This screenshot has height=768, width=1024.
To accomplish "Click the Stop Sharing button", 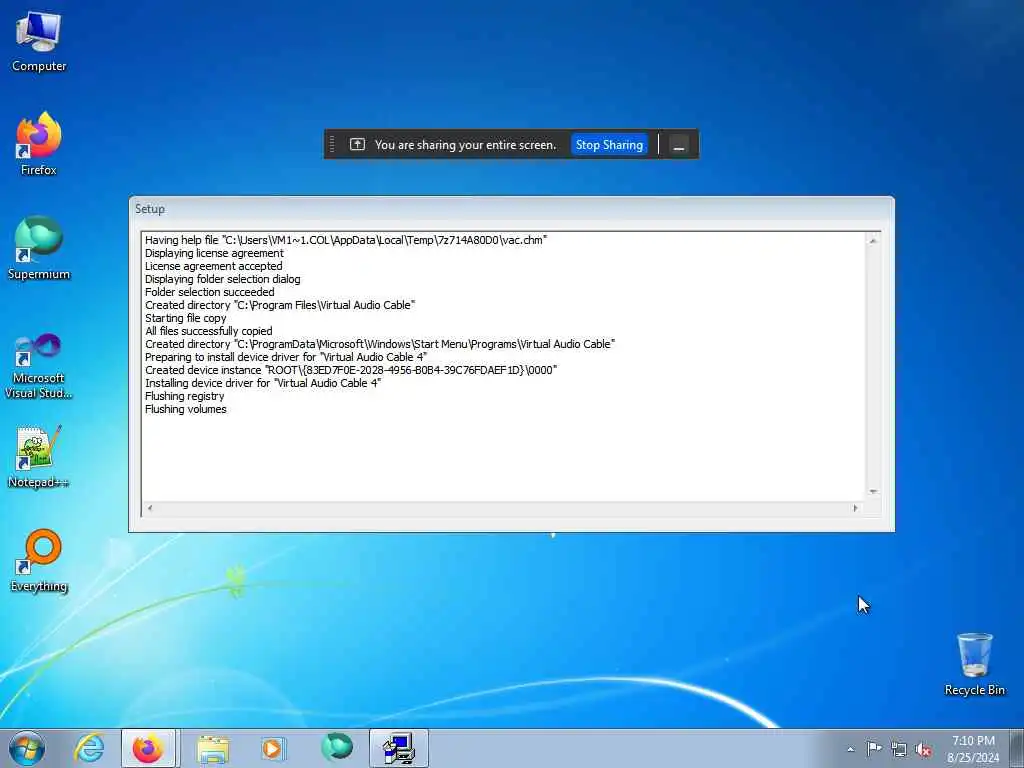I will tap(609, 145).
